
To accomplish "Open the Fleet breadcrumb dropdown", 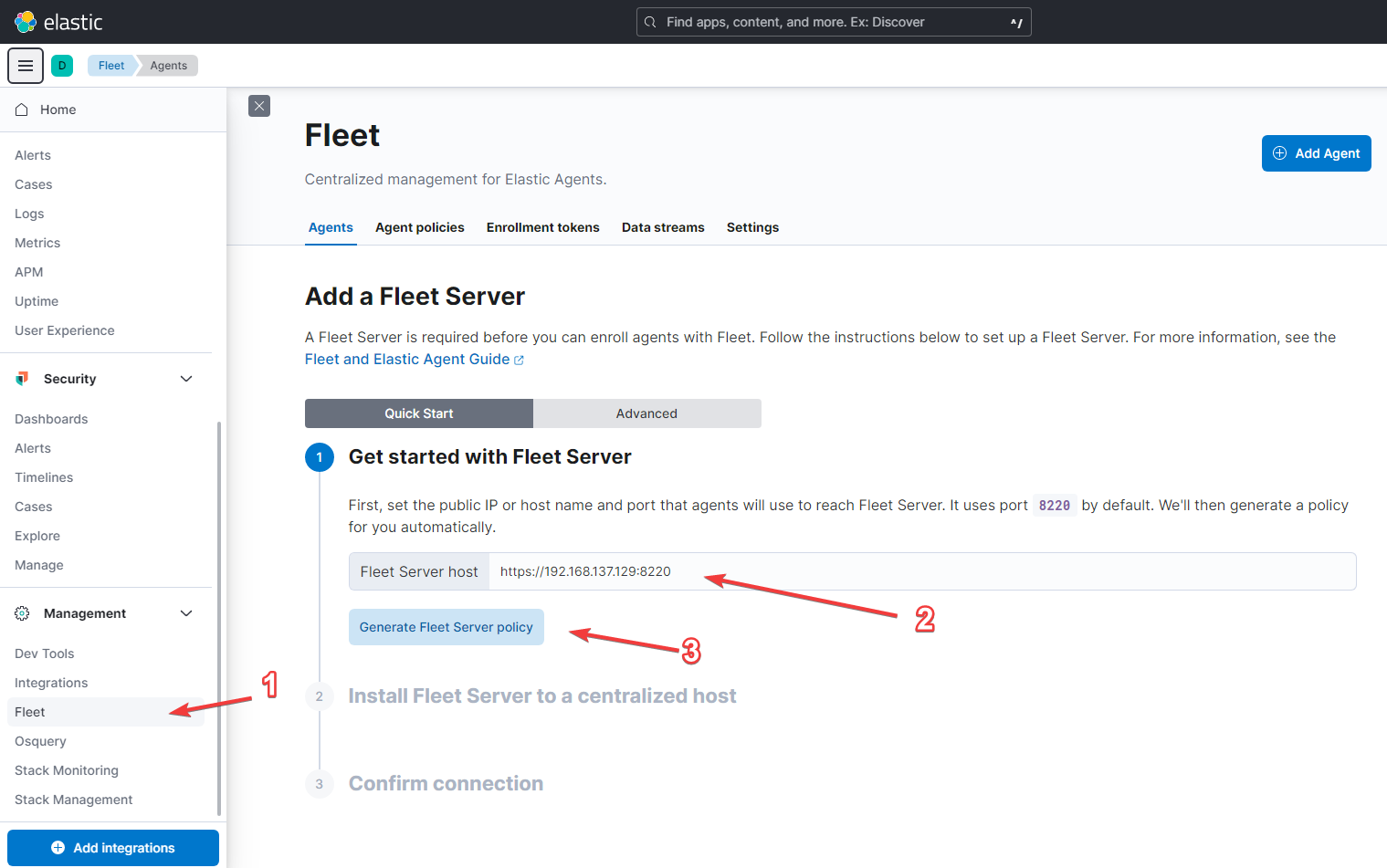I will tap(110, 65).
